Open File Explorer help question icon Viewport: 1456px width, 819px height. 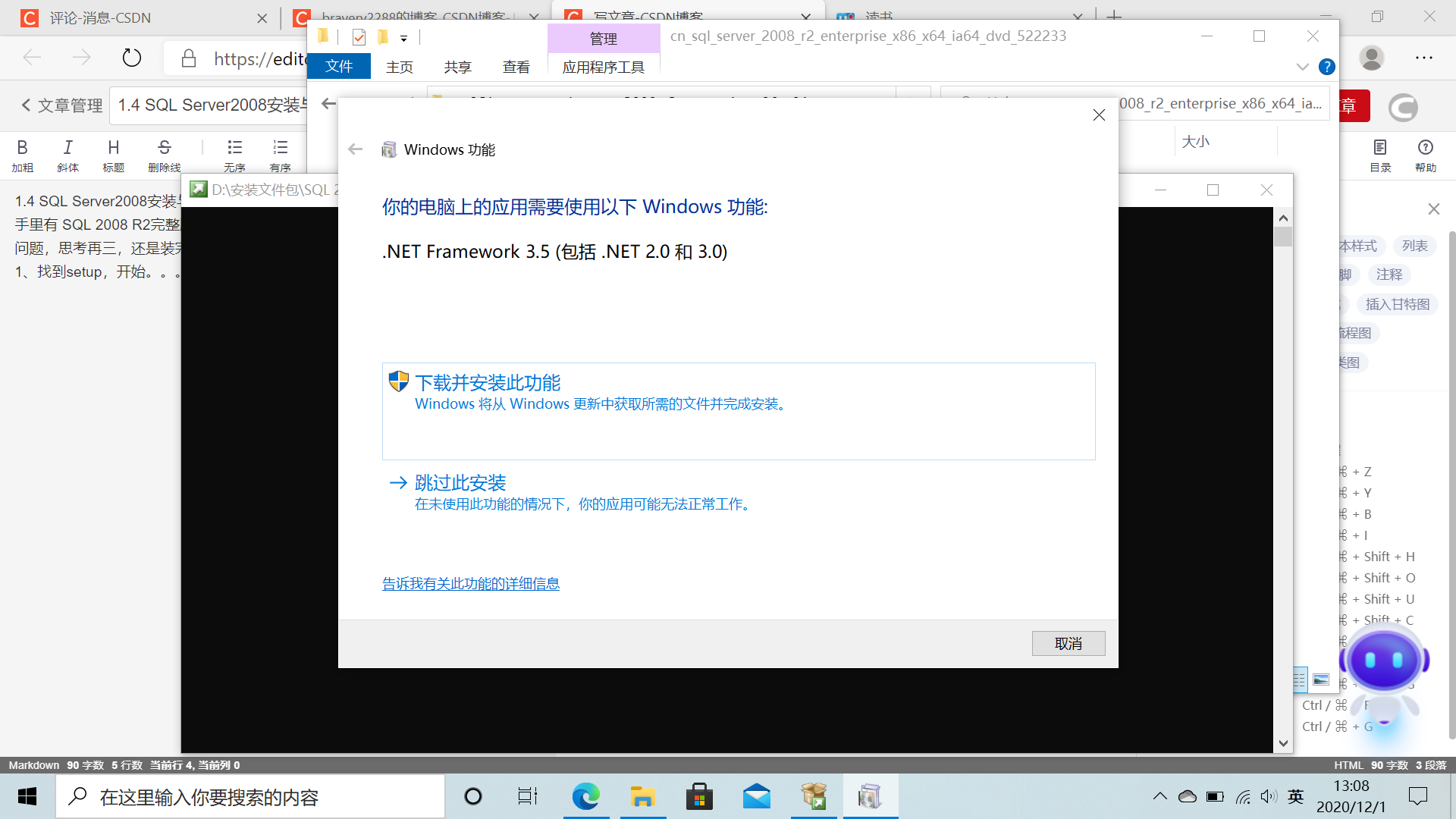coord(1327,67)
